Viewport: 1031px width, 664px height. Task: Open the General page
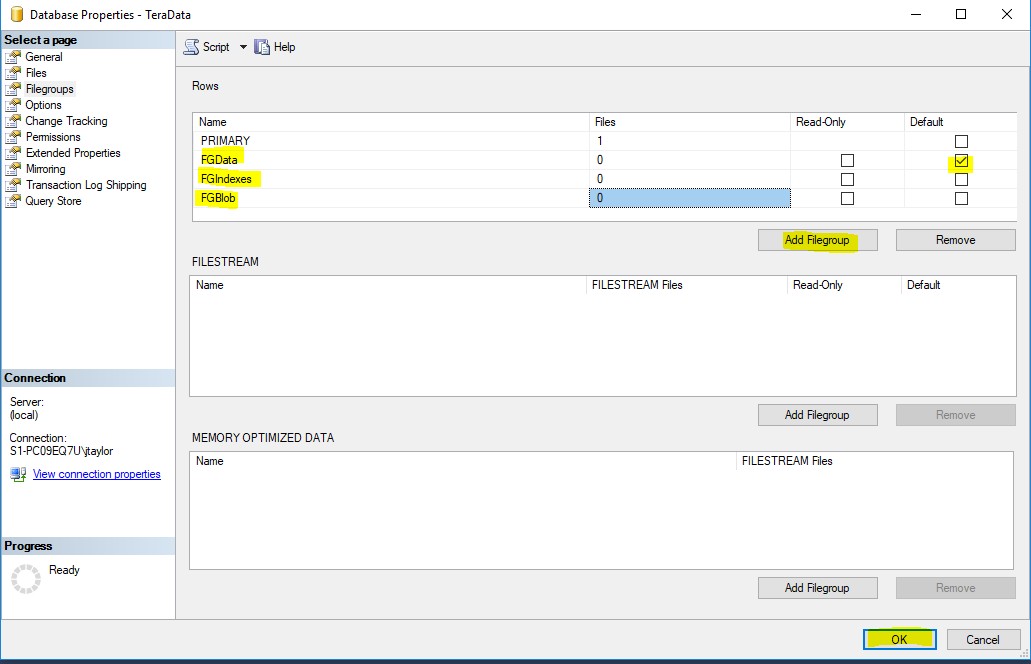pyautogui.click(x=44, y=57)
